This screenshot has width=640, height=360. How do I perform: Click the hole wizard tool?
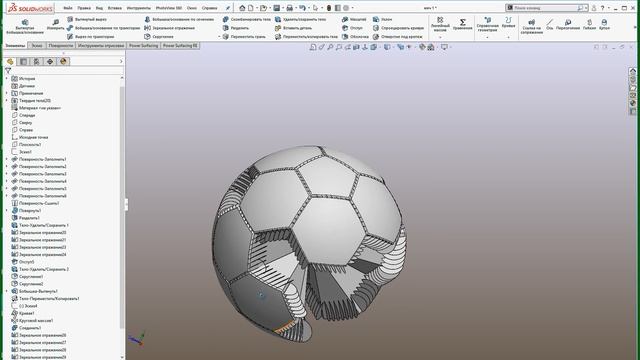(x=398, y=36)
